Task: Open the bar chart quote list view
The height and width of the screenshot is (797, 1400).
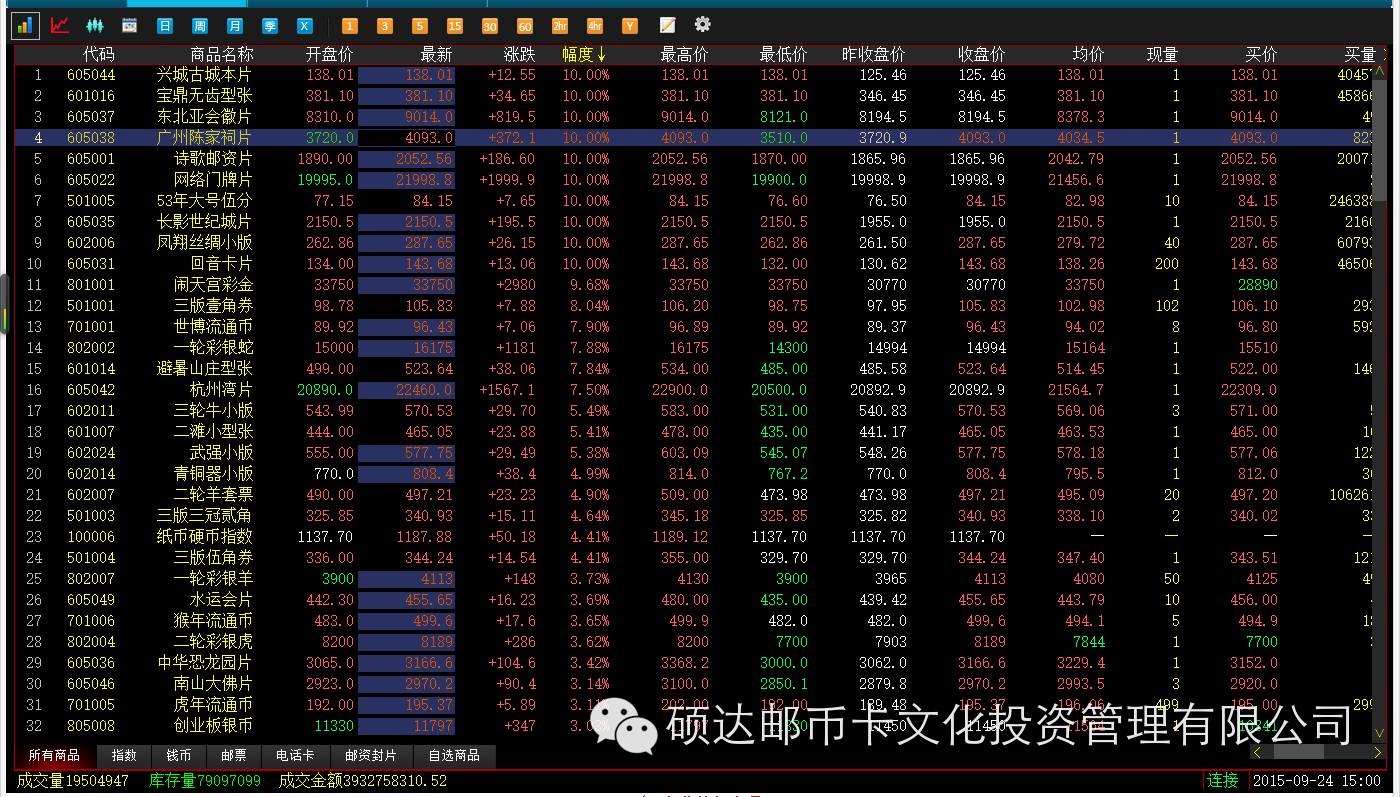Action: (x=25, y=25)
